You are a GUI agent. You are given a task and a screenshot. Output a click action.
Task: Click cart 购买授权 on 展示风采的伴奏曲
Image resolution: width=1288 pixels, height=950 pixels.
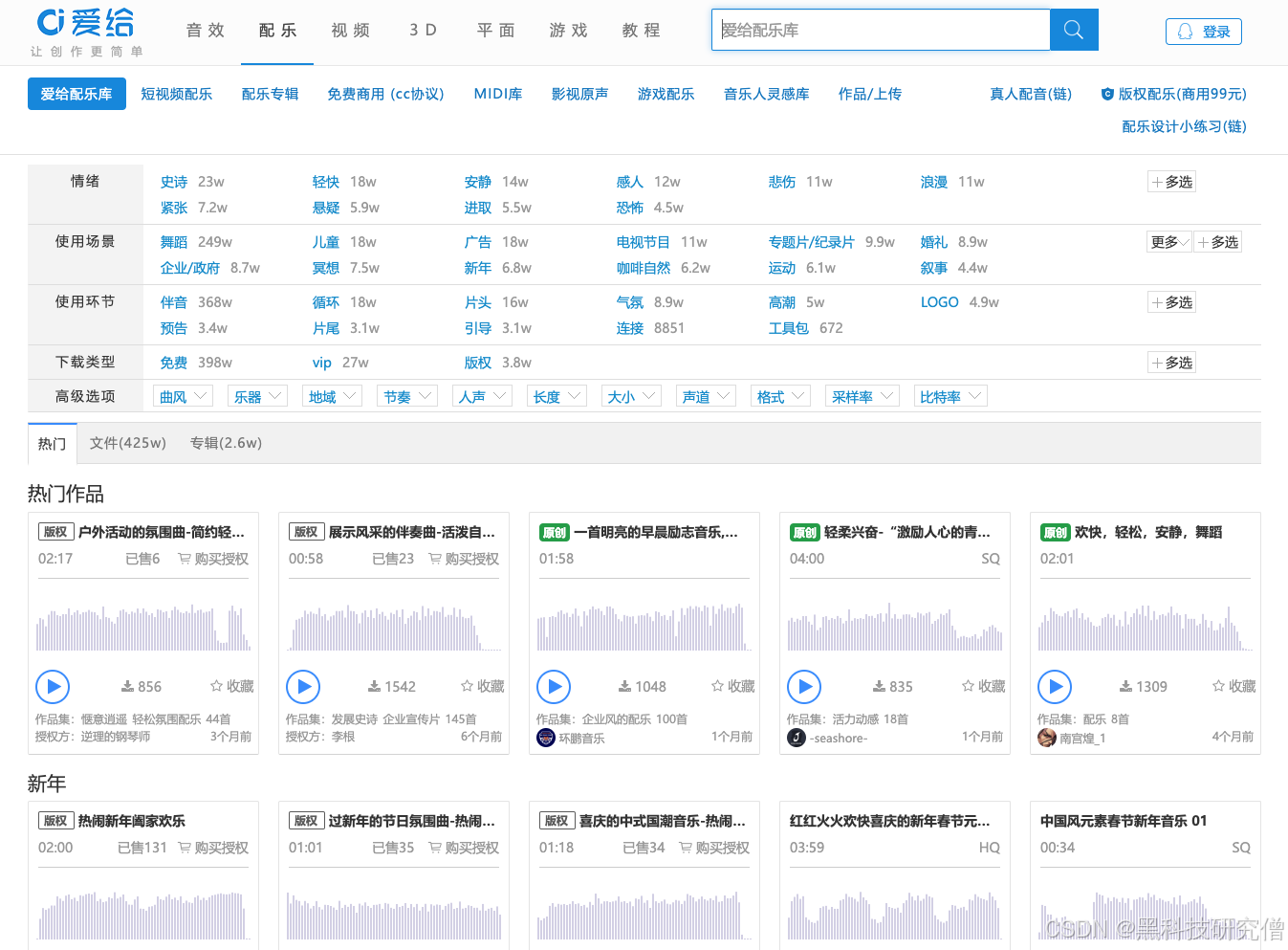[x=464, y=559]
